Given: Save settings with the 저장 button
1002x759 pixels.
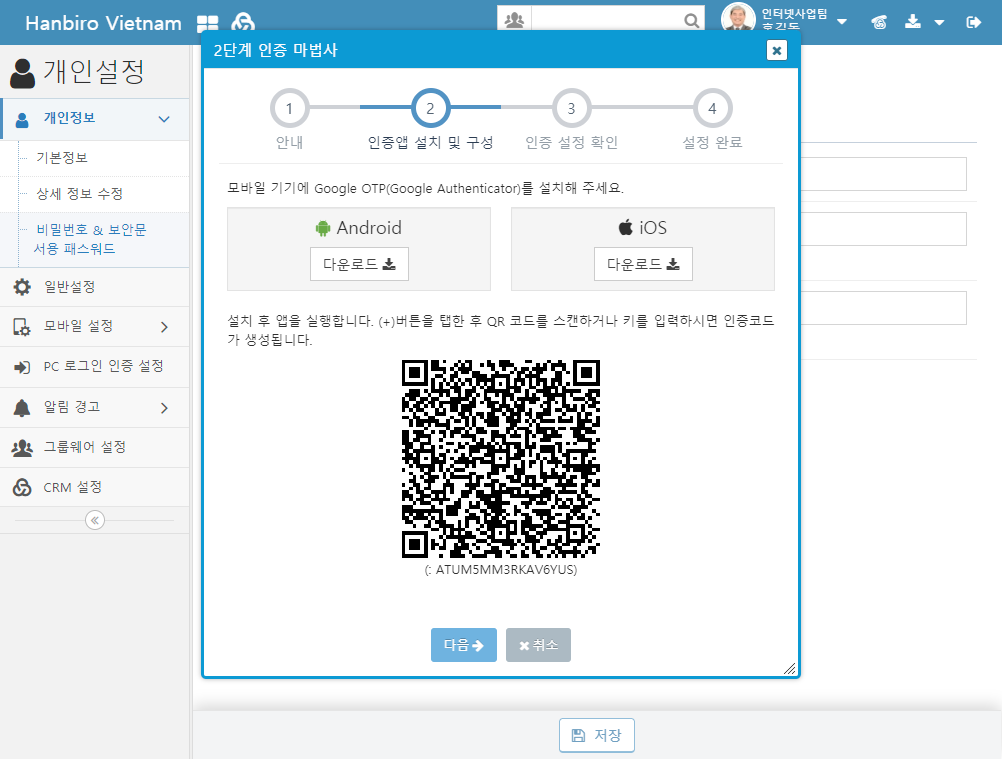Looking at the screenshot, I should (x=597, y=735).
